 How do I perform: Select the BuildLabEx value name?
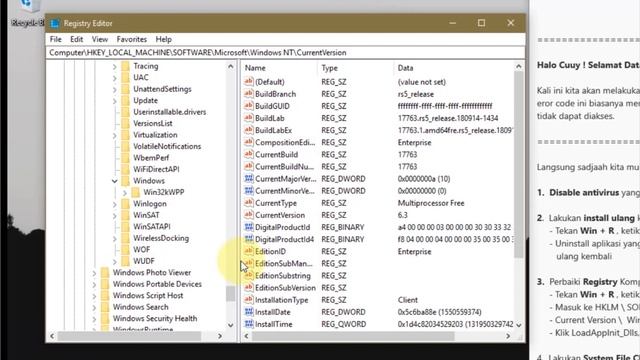tap(273, 130)
